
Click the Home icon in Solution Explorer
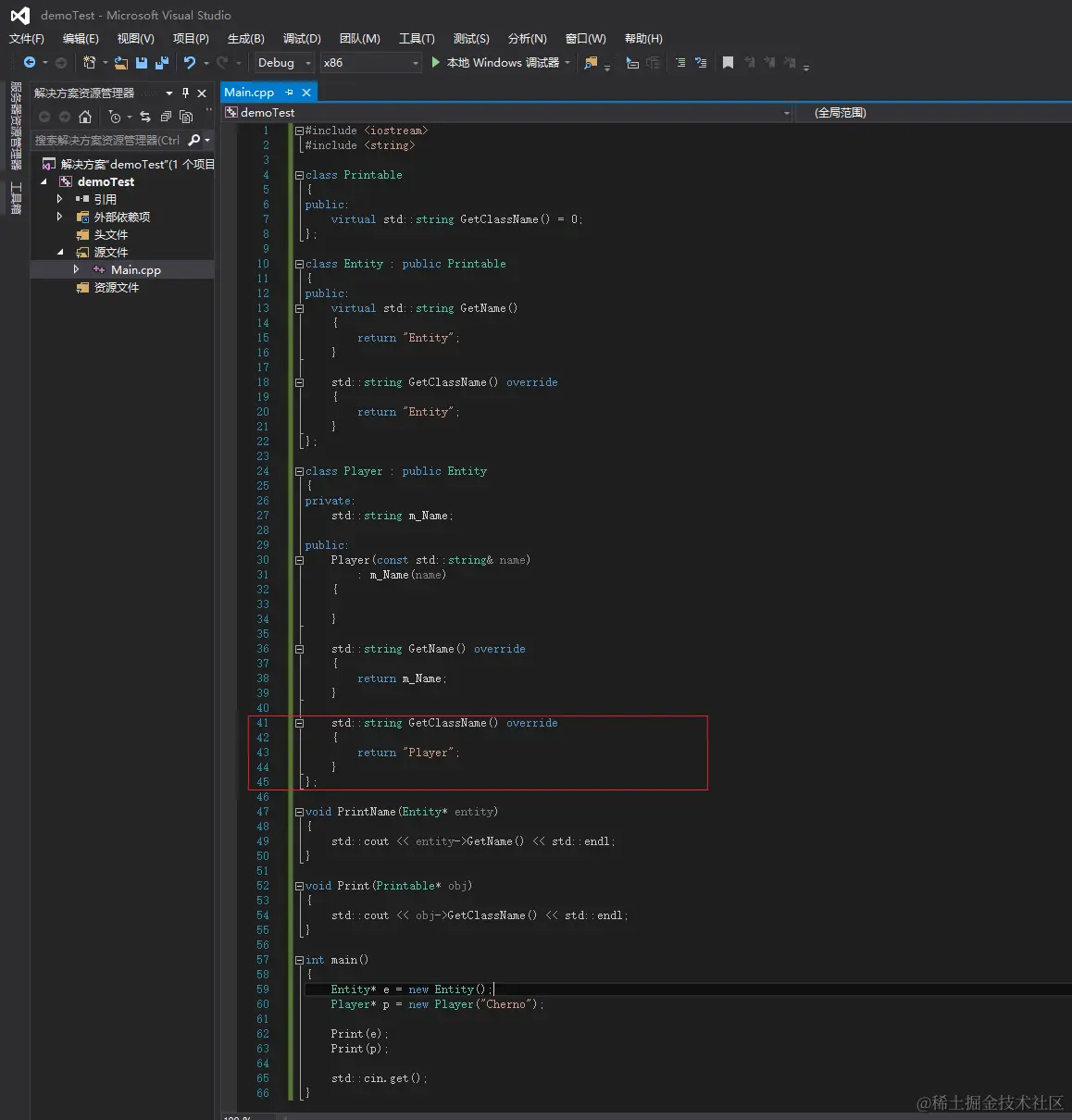coord(85,117)
